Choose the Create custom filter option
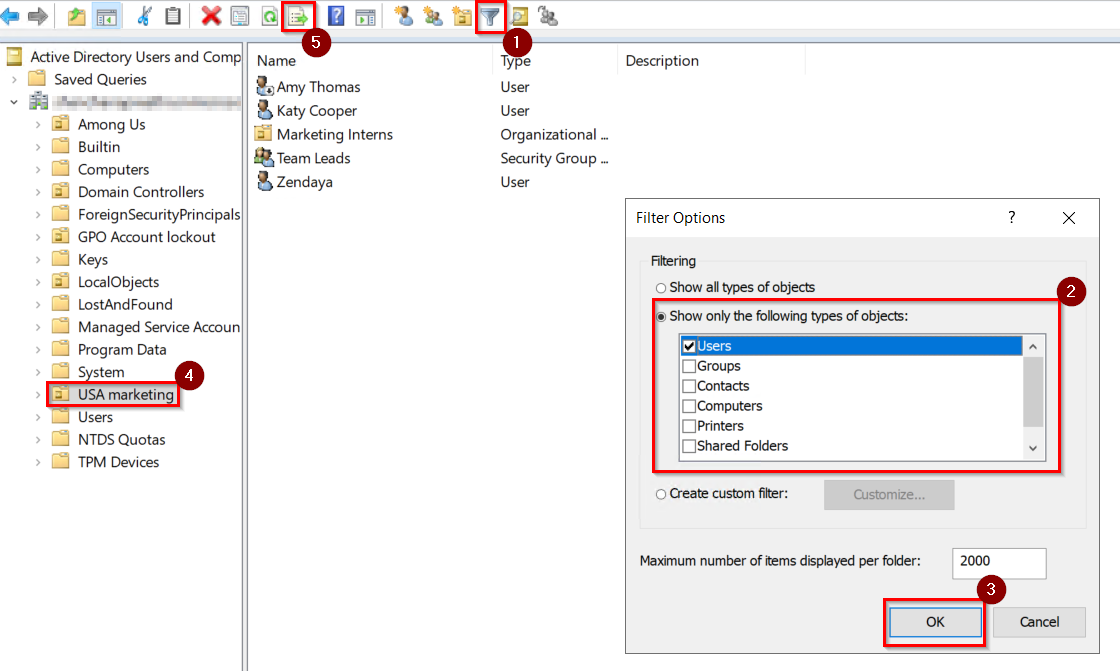1120x671 pixels. pos(661,494)
